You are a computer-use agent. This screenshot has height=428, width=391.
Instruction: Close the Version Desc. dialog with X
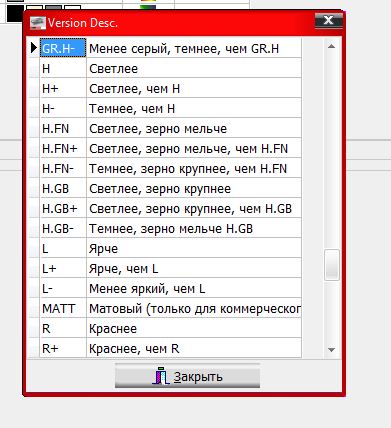[329, 21]
